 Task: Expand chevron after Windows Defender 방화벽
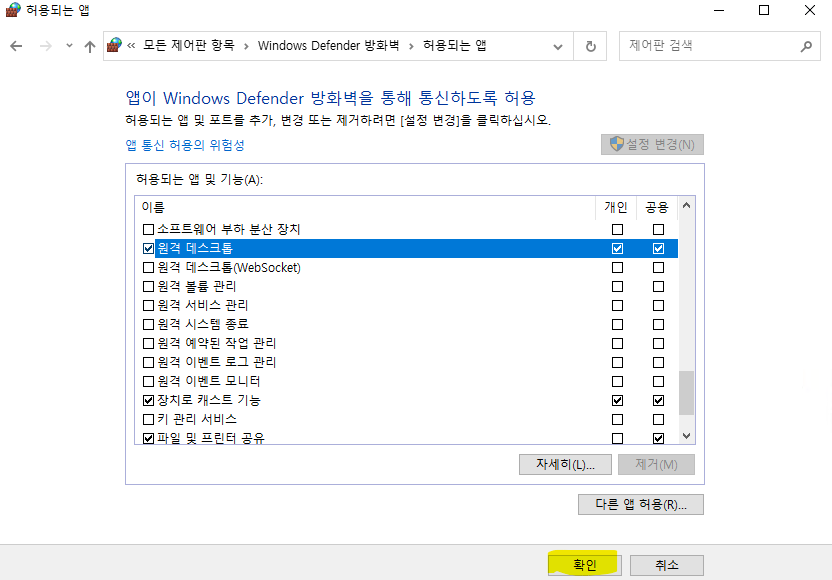pos(411,47)
